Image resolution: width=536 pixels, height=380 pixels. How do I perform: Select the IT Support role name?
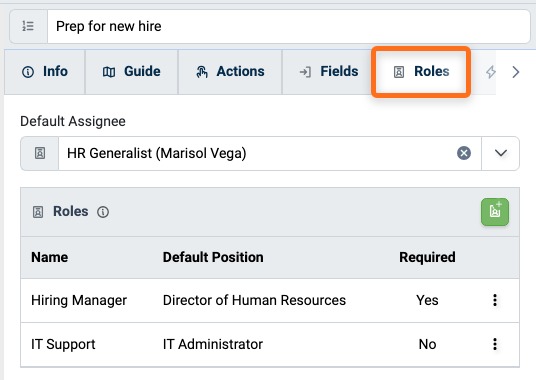click(x=63, y=344)
